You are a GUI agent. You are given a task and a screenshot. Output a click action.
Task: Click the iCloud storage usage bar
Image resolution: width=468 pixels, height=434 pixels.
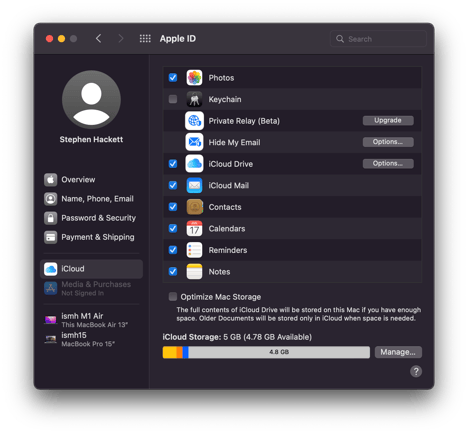(266, 352)
